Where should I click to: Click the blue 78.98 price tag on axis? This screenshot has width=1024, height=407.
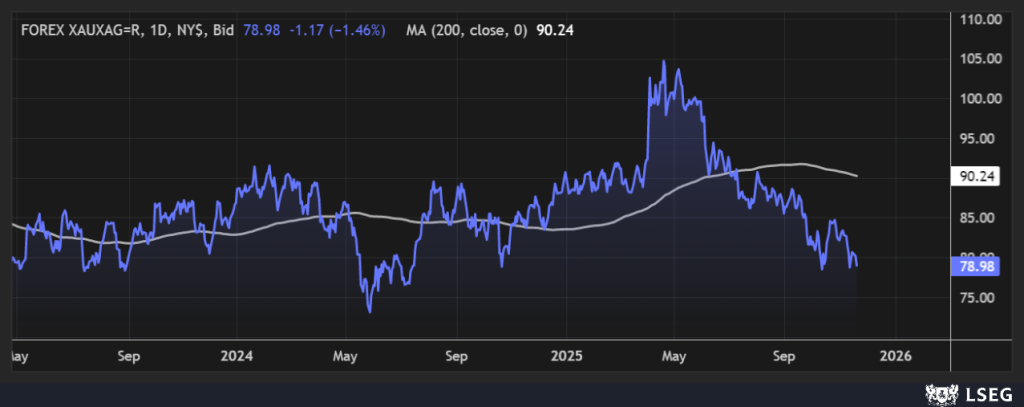pos(975,267)
